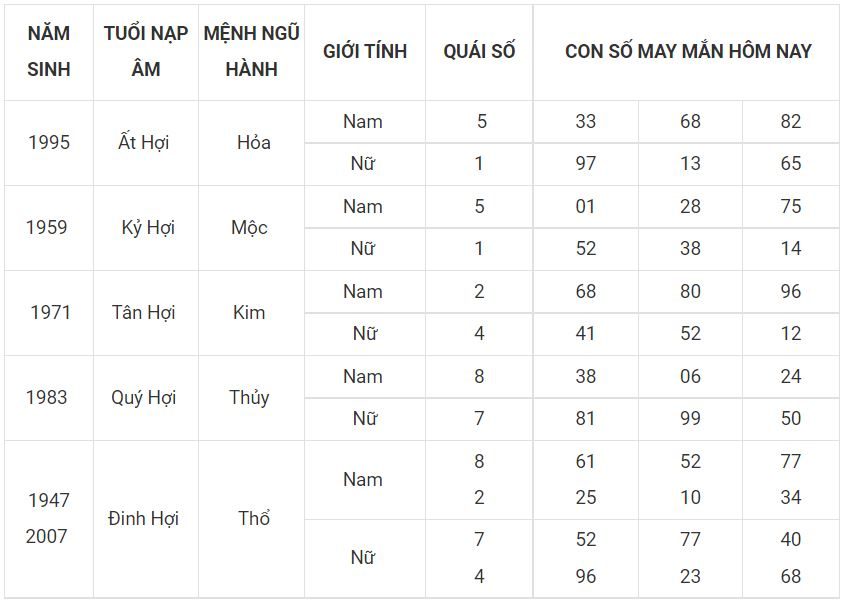Select the Thổ element cell
Screen dimensions: 852x602
tap(252, 519)
